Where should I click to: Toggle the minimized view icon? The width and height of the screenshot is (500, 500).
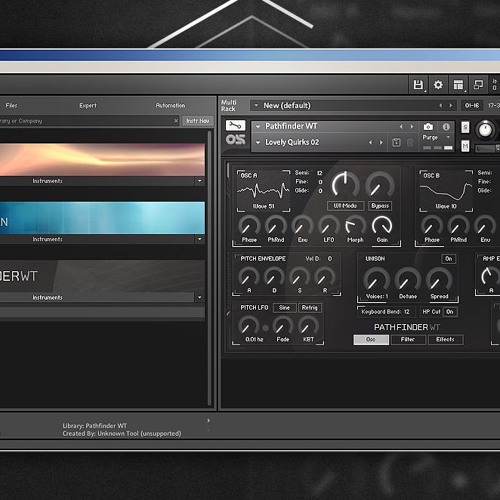click(x=478, y=85)
